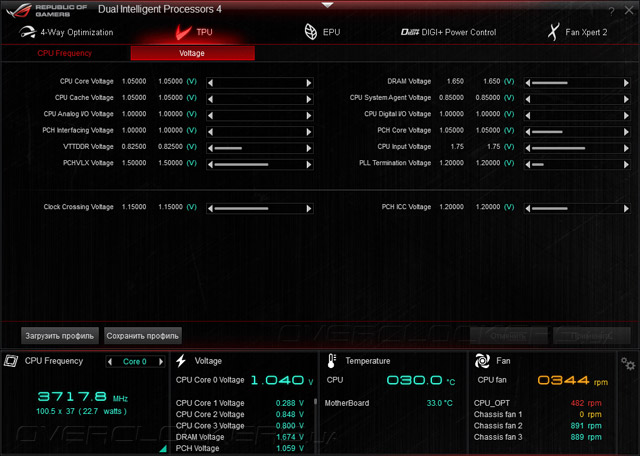Click the green corner triangle in CPU Frequency panel
Viewport: 640px width, 456px height.
coord(164,449)
